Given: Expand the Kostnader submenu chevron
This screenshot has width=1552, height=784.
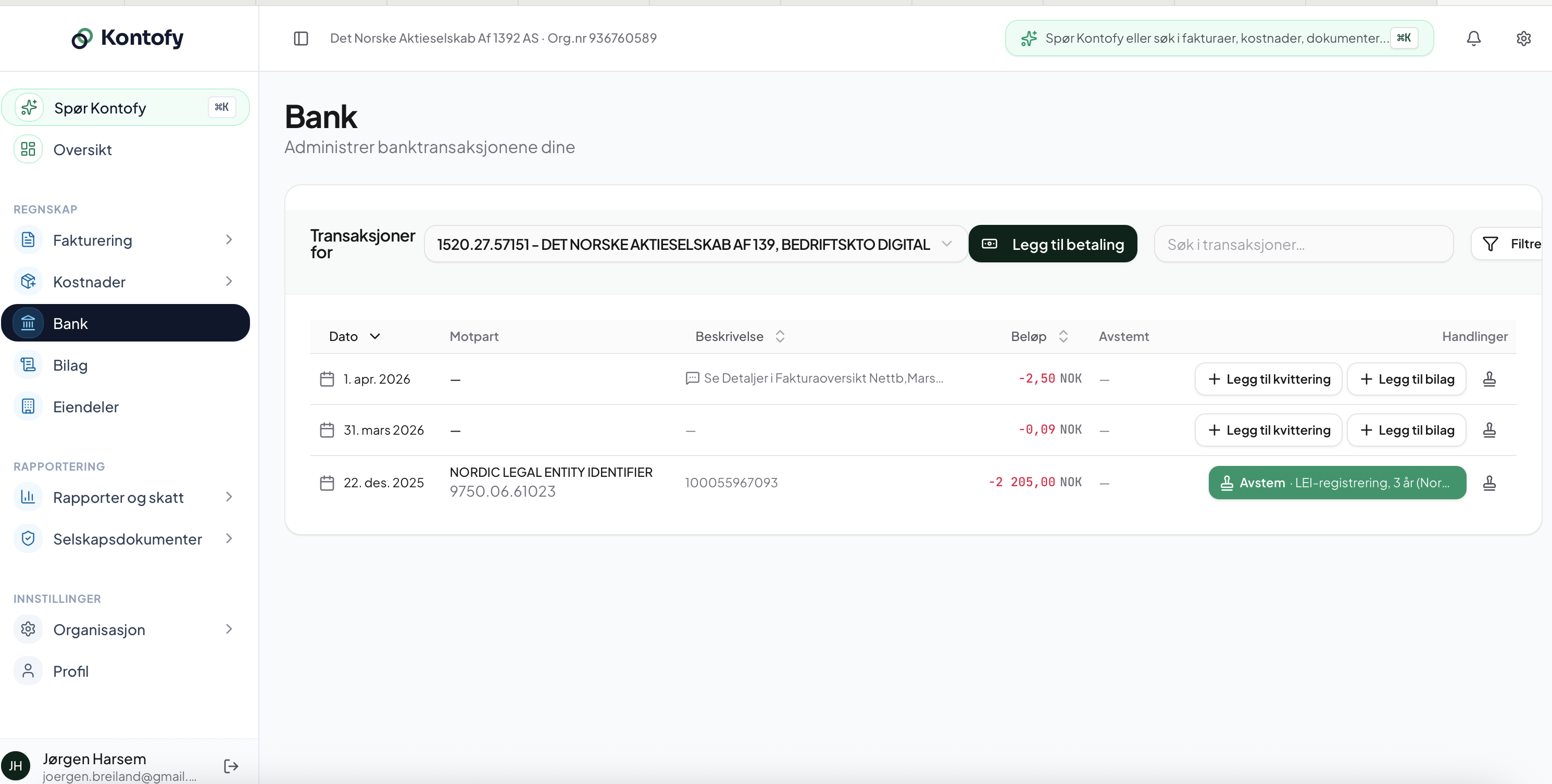Looking at the screenshot, I should coord(229,281).
